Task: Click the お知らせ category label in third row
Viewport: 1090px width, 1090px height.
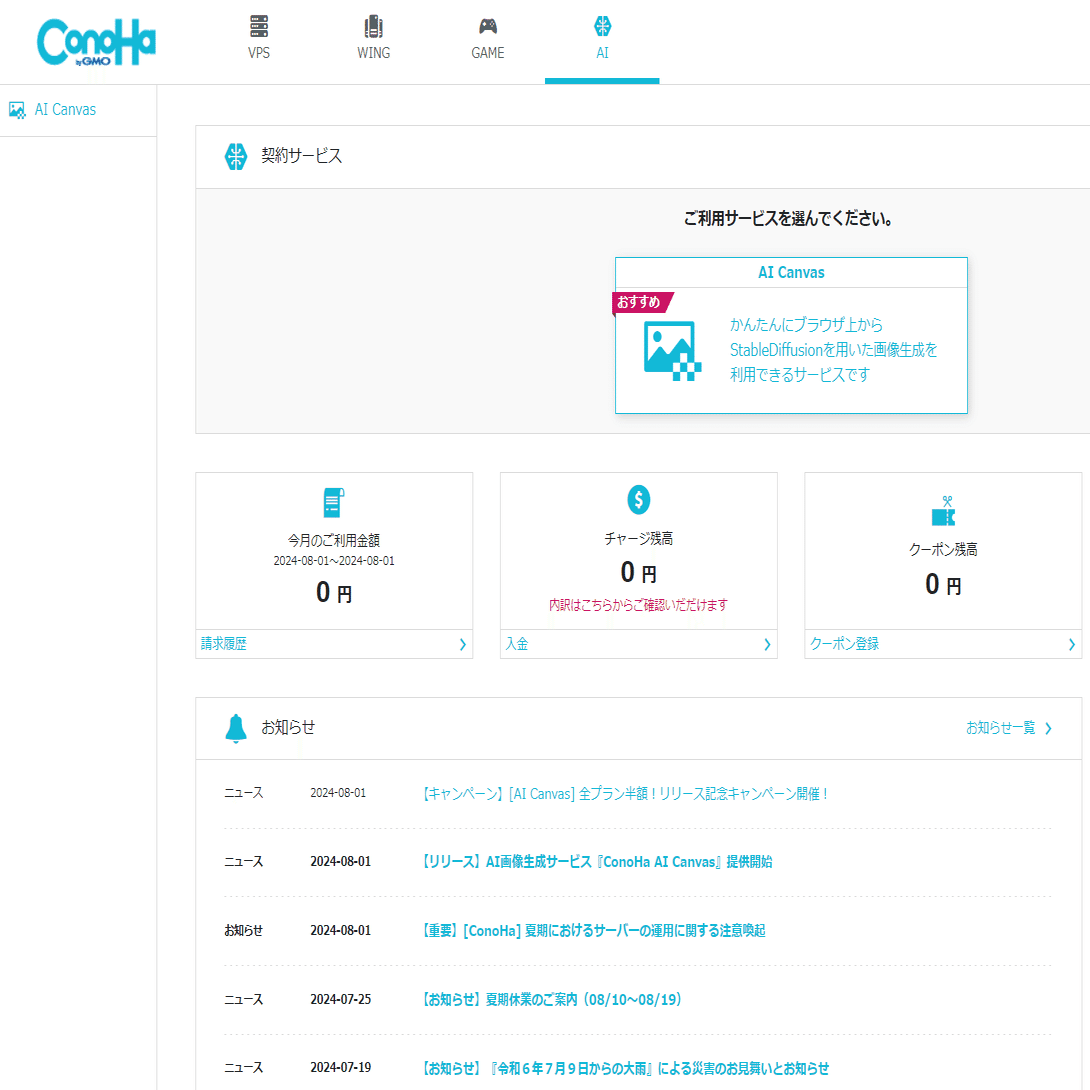Action: 243,931
